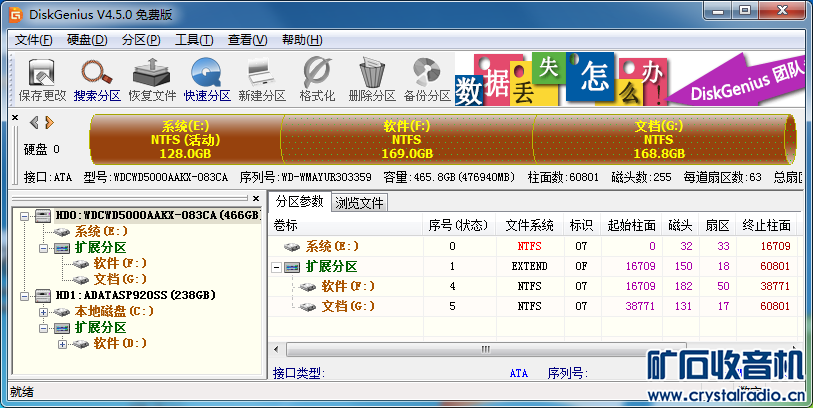This screenshot has height=408, width=813.
Task: Select 软件(D:) label in the tree
Action: pyautogui.click(x=120, y=343)
